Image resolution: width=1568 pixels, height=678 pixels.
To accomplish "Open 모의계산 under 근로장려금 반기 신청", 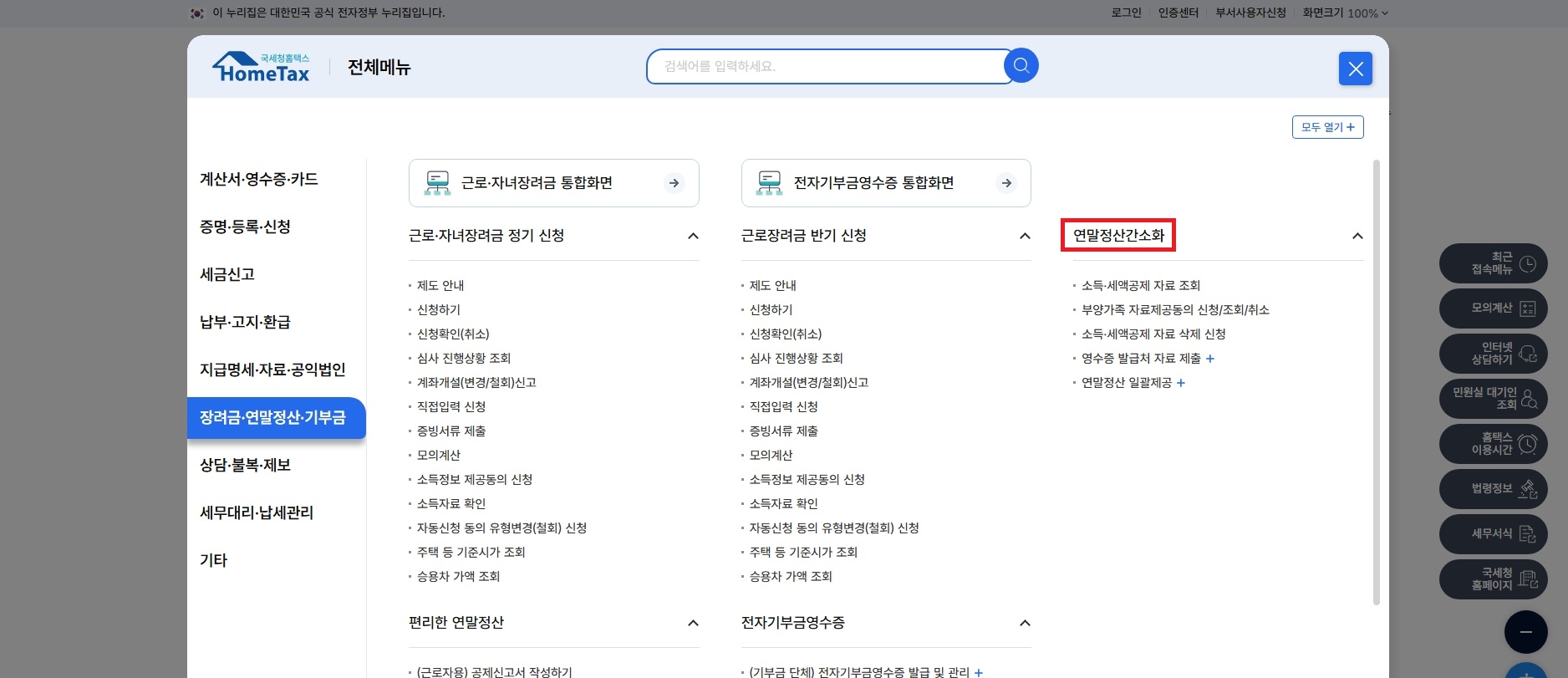I will 771,456.
